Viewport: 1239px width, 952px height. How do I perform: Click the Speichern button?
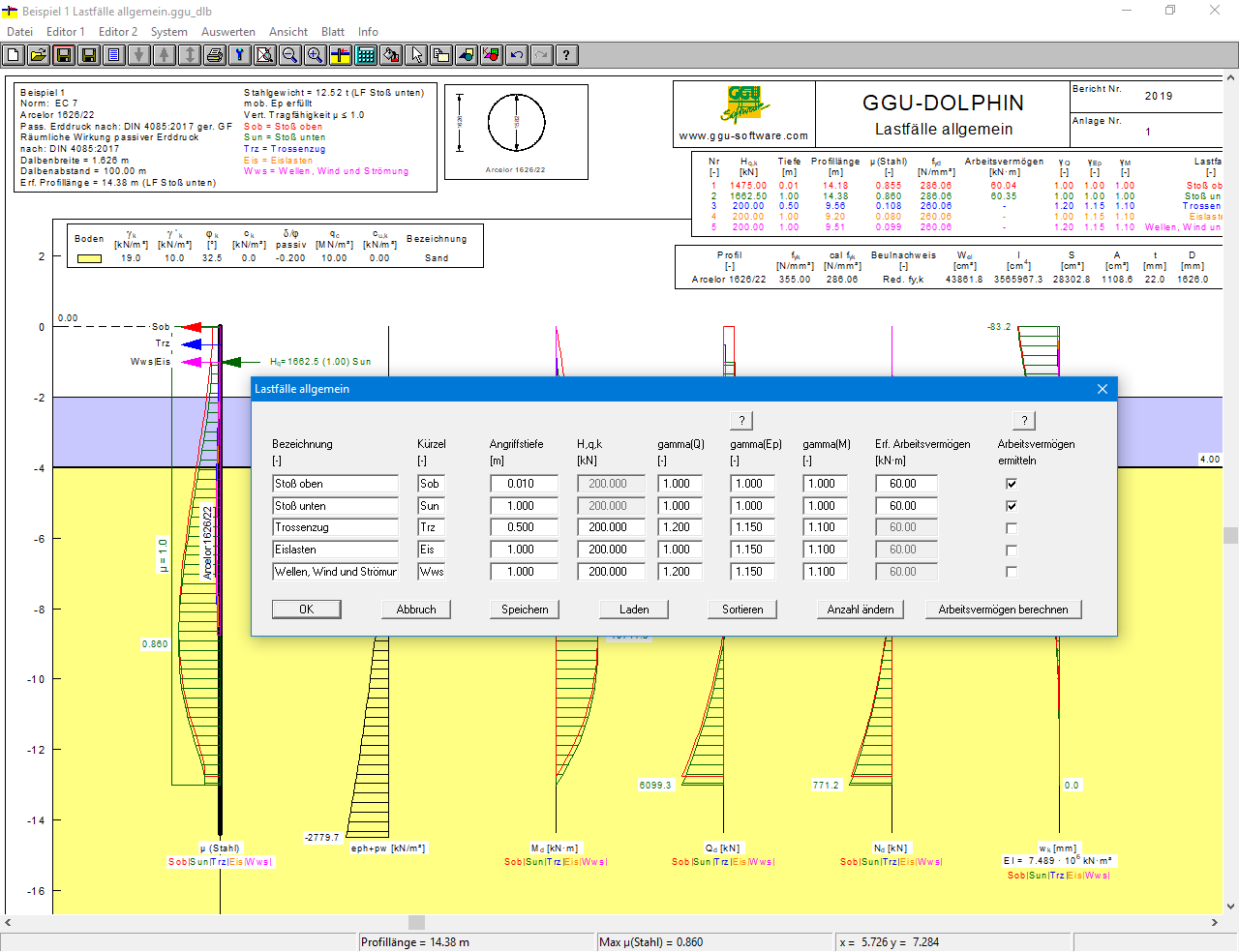(525, 610)
